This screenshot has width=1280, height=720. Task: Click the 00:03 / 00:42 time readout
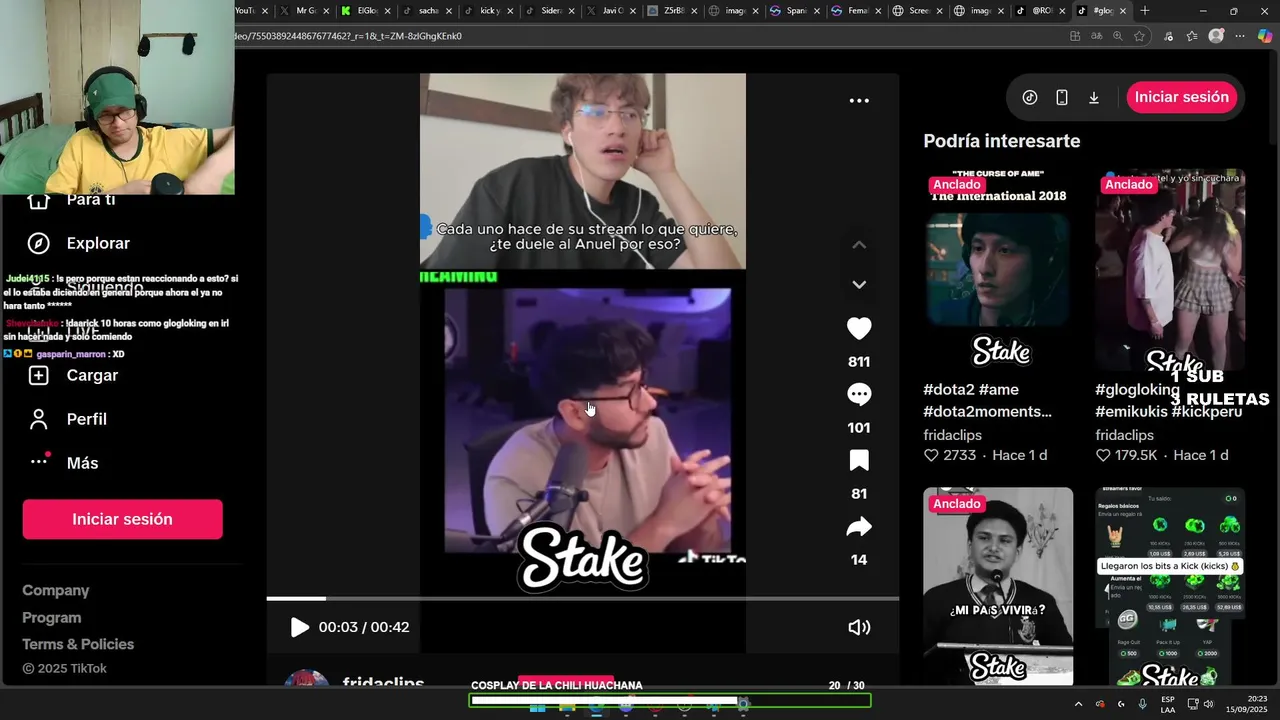(364, 627)
